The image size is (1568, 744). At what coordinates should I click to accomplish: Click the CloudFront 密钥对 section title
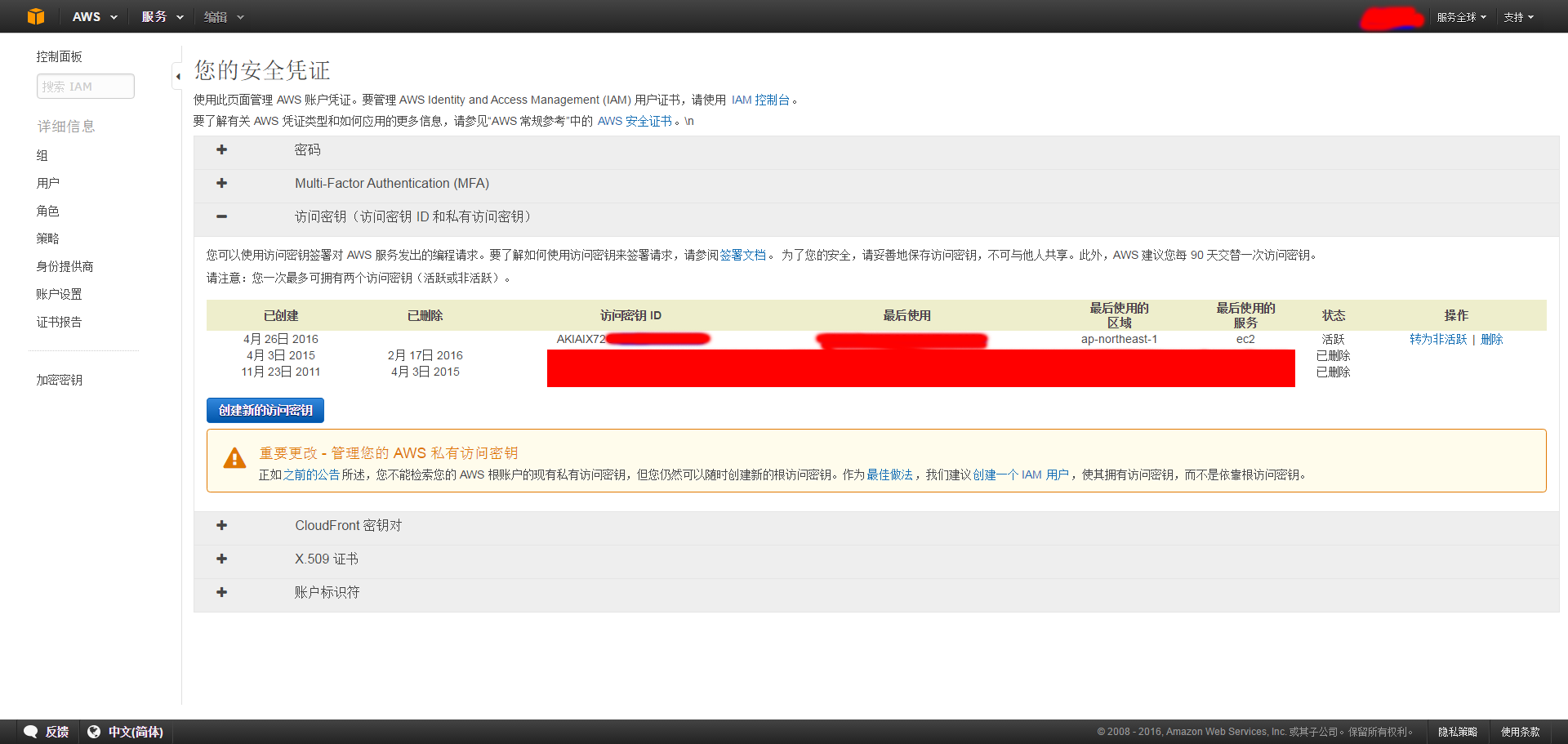coord(349,525)
